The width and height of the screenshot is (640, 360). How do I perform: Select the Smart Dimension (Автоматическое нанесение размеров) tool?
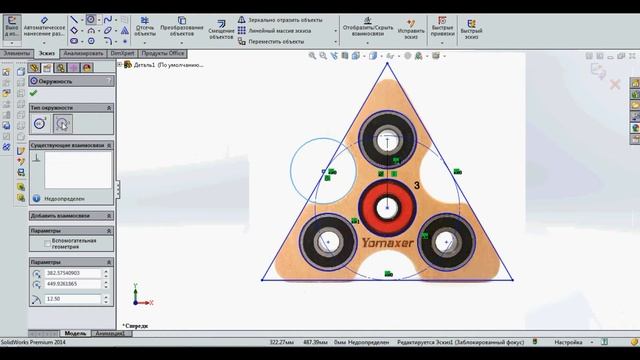tap(44, 27)
